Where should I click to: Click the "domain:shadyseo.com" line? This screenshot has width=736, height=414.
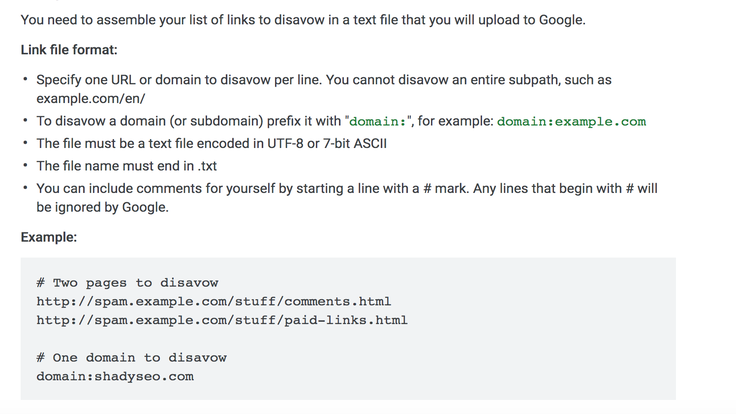click(115, 376)
